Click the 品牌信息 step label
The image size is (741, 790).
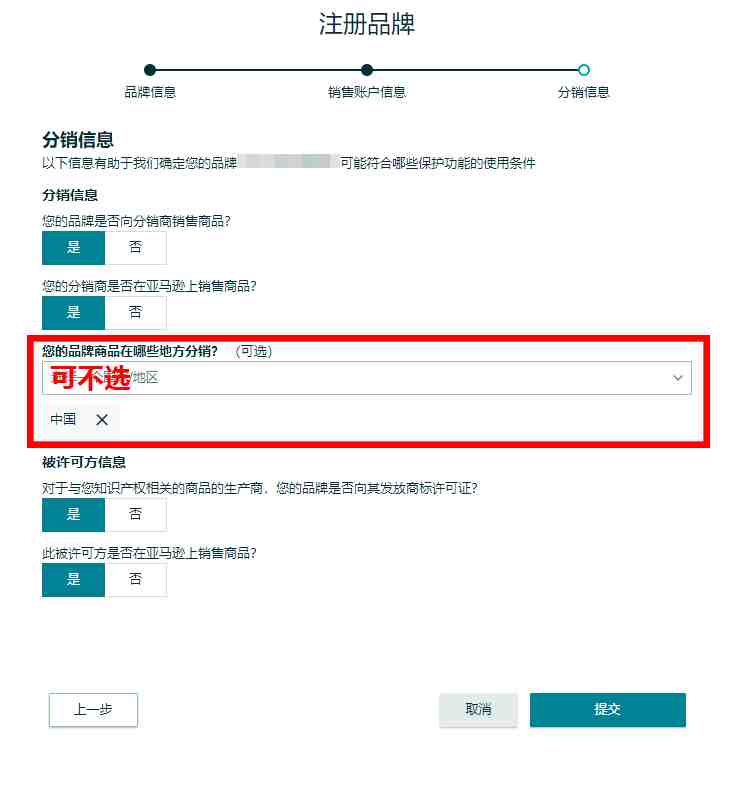[150, 92]
